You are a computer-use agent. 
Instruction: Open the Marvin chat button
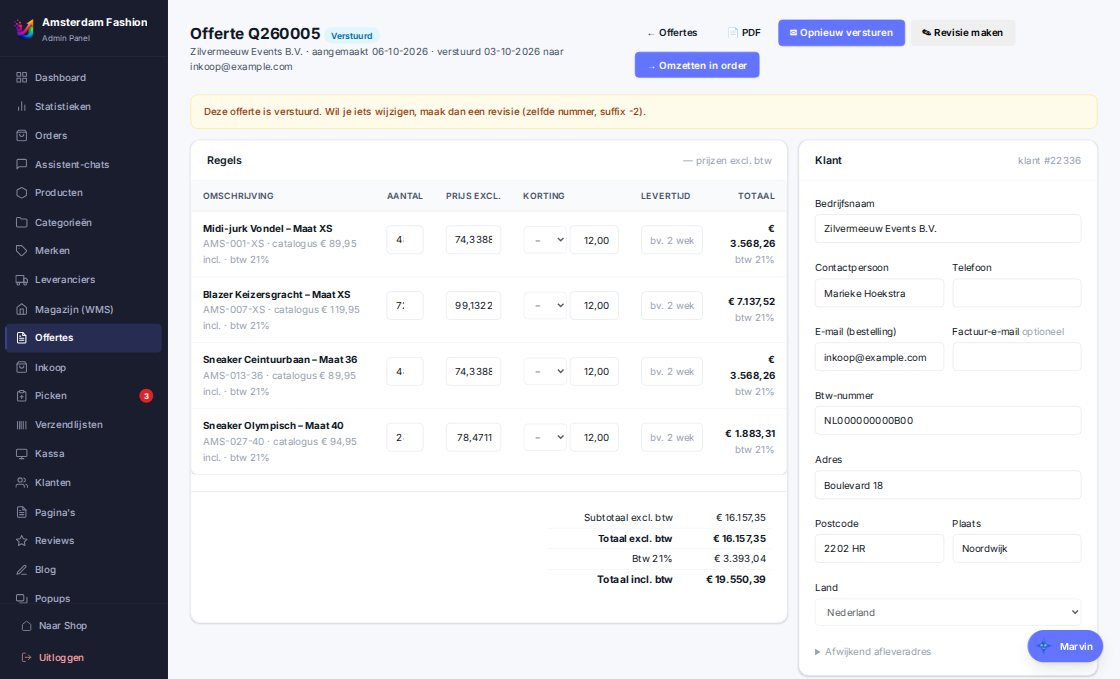tap(1065, 646)
